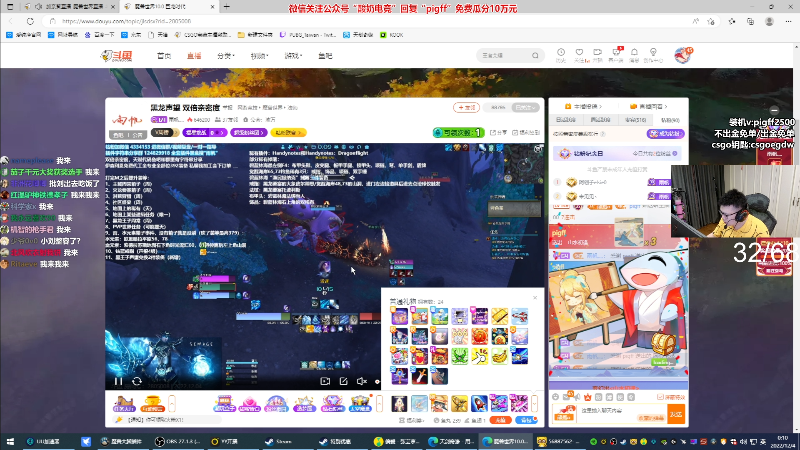This screenshot has height=450, width=800.
Task: Click the orange follow button beside title
Action: [x=466, y=108]
